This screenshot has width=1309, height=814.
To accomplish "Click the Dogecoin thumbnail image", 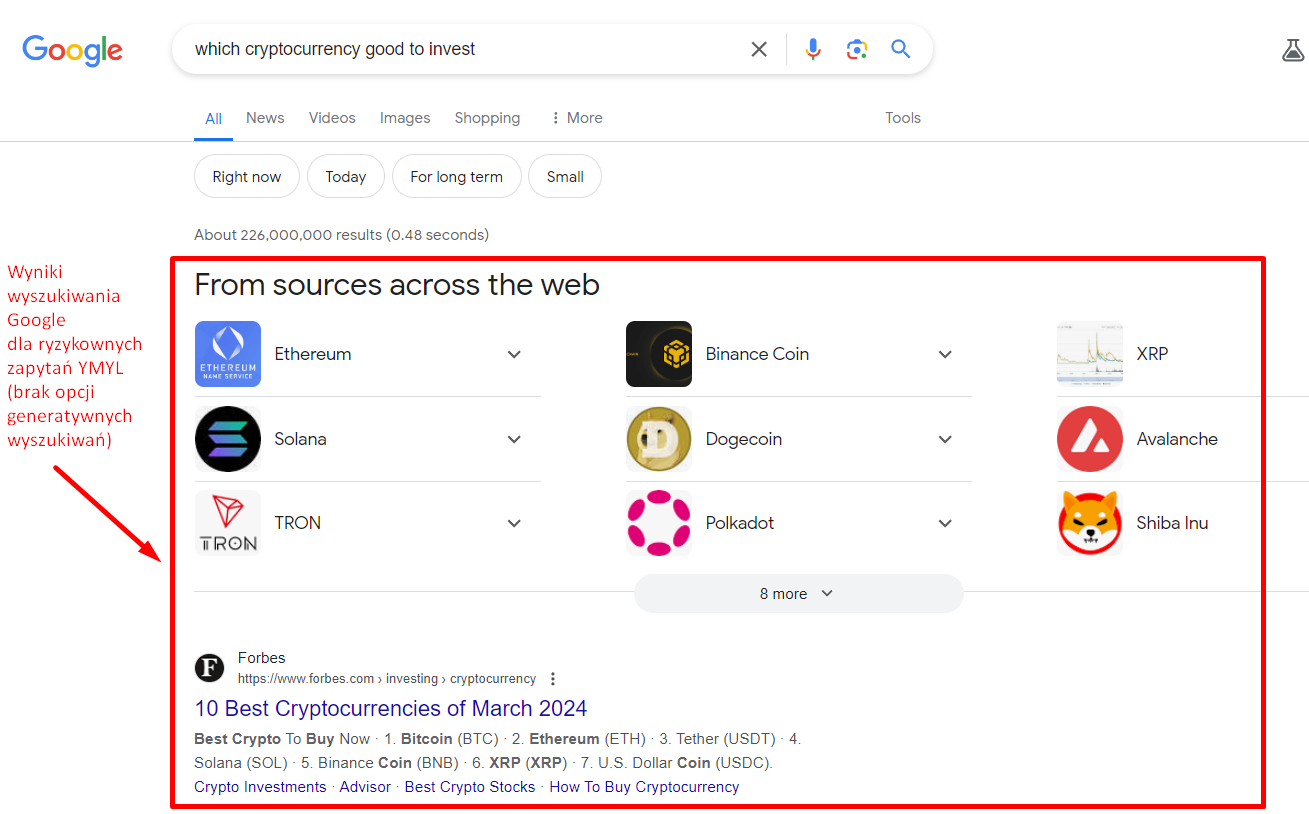I will [659, 438].
